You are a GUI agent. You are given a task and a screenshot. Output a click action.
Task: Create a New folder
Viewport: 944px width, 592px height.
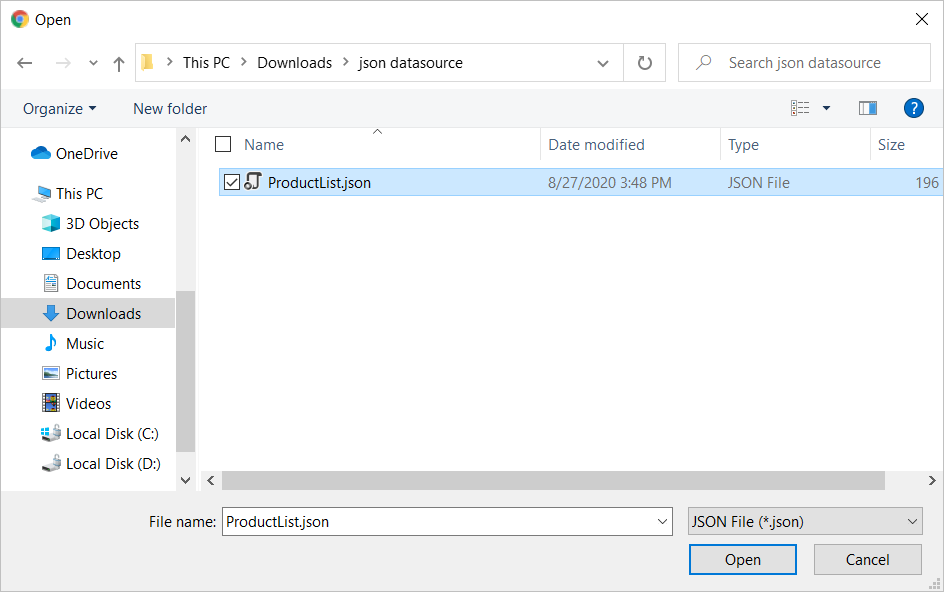click(169, 108)
